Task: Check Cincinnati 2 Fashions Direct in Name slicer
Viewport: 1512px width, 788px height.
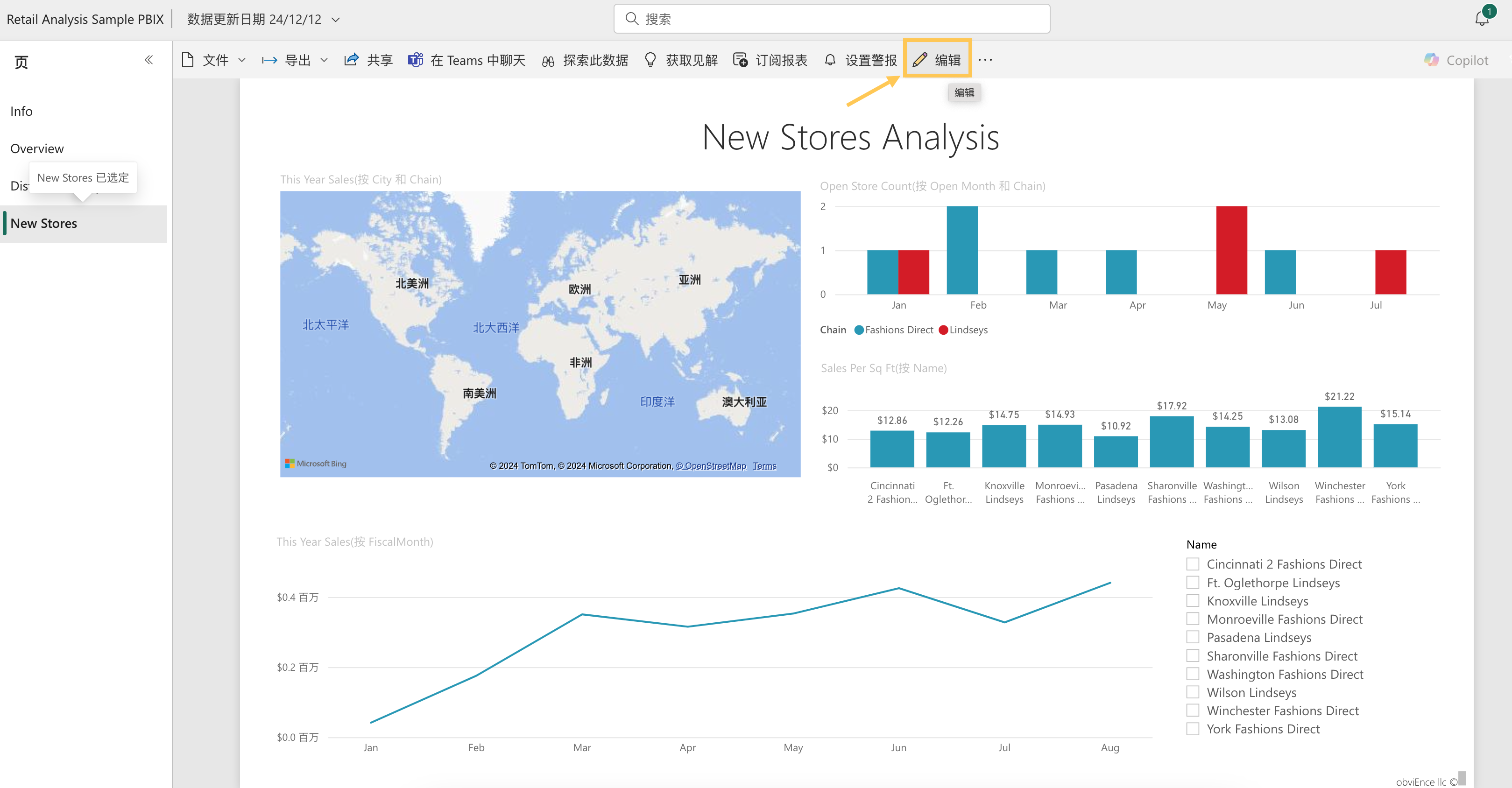Action: click(x=1193, y=563)
